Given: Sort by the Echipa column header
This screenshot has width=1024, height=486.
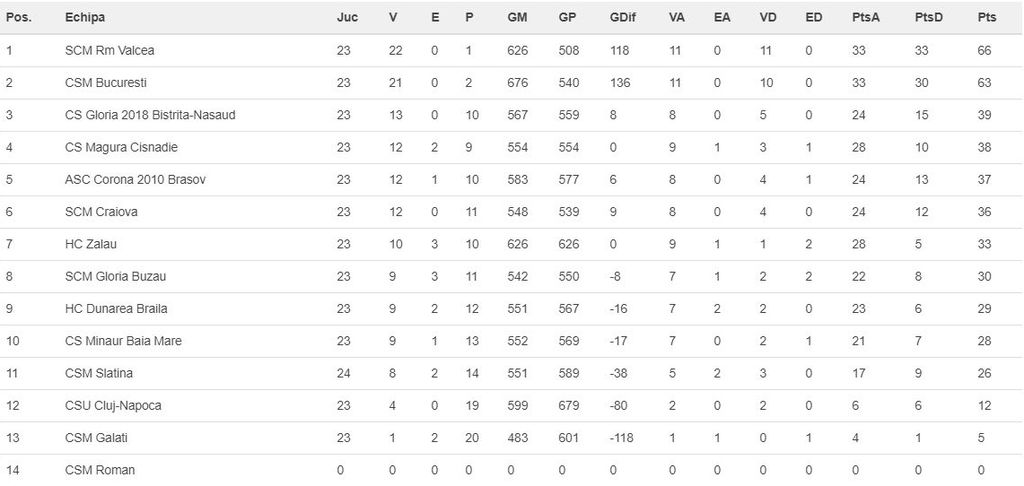Looking at the screenshot, I should pos(85,18).
